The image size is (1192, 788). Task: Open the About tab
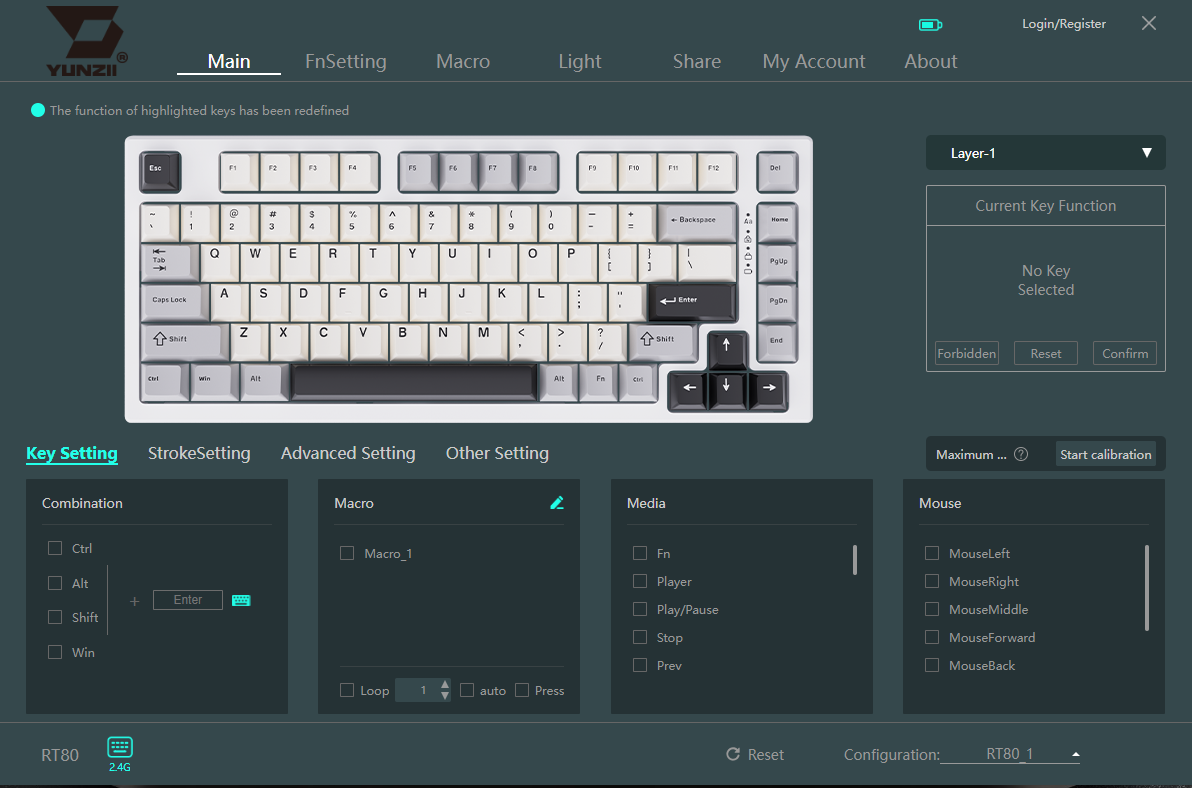click(x=930, y=62)
